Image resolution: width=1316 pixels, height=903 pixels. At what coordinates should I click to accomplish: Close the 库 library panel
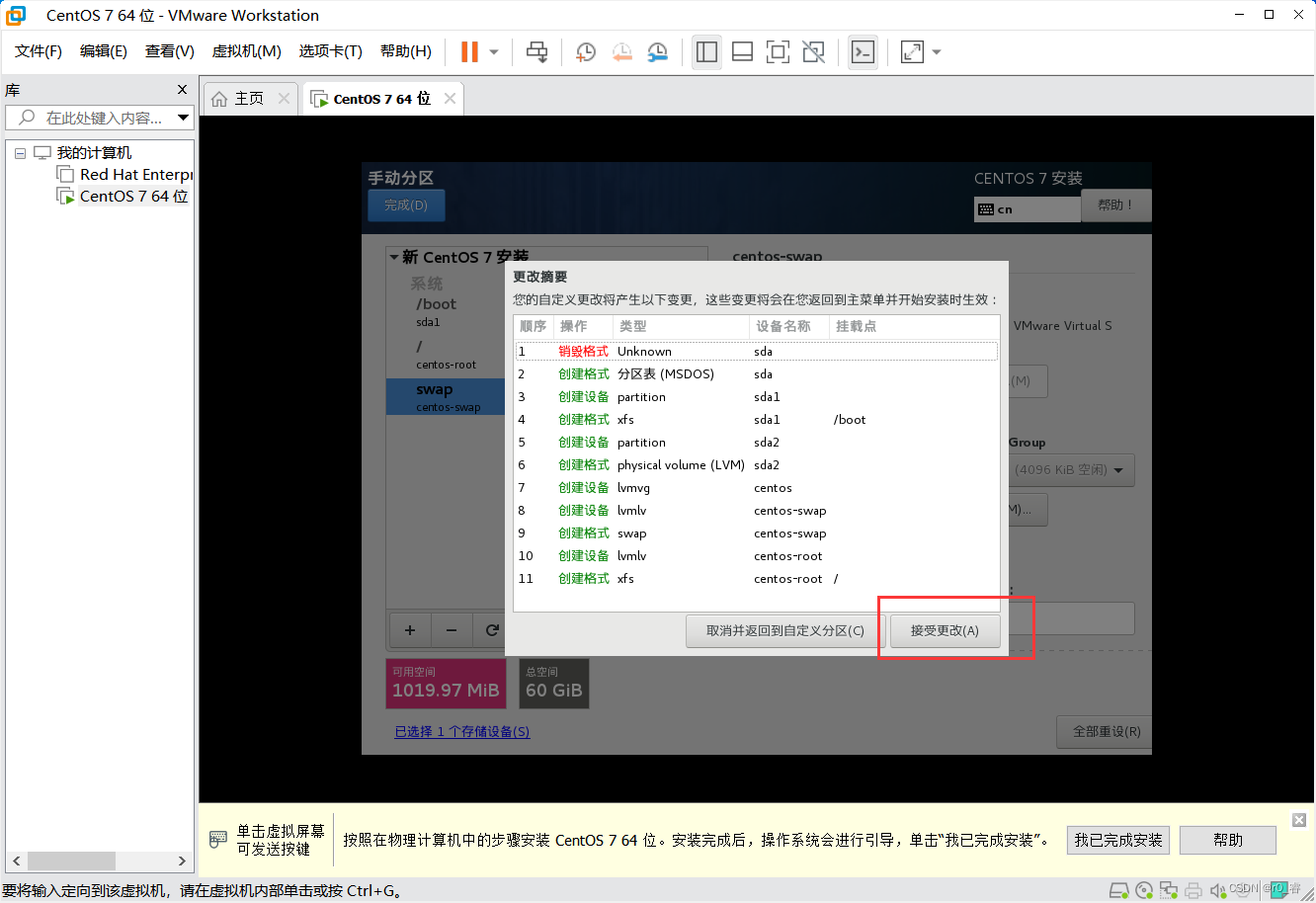tap(182, 90)
